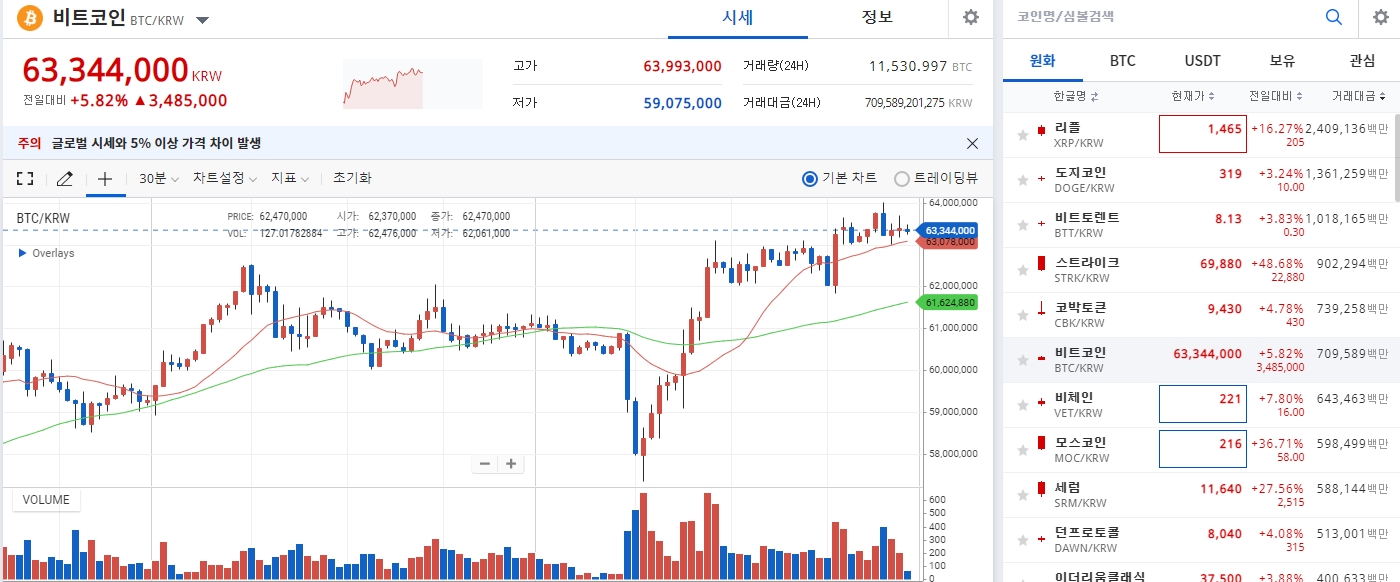The width and height of the screenshot is (1400, 582).
Task: Zoom out the chart with minus button
Action: point(485,463)
